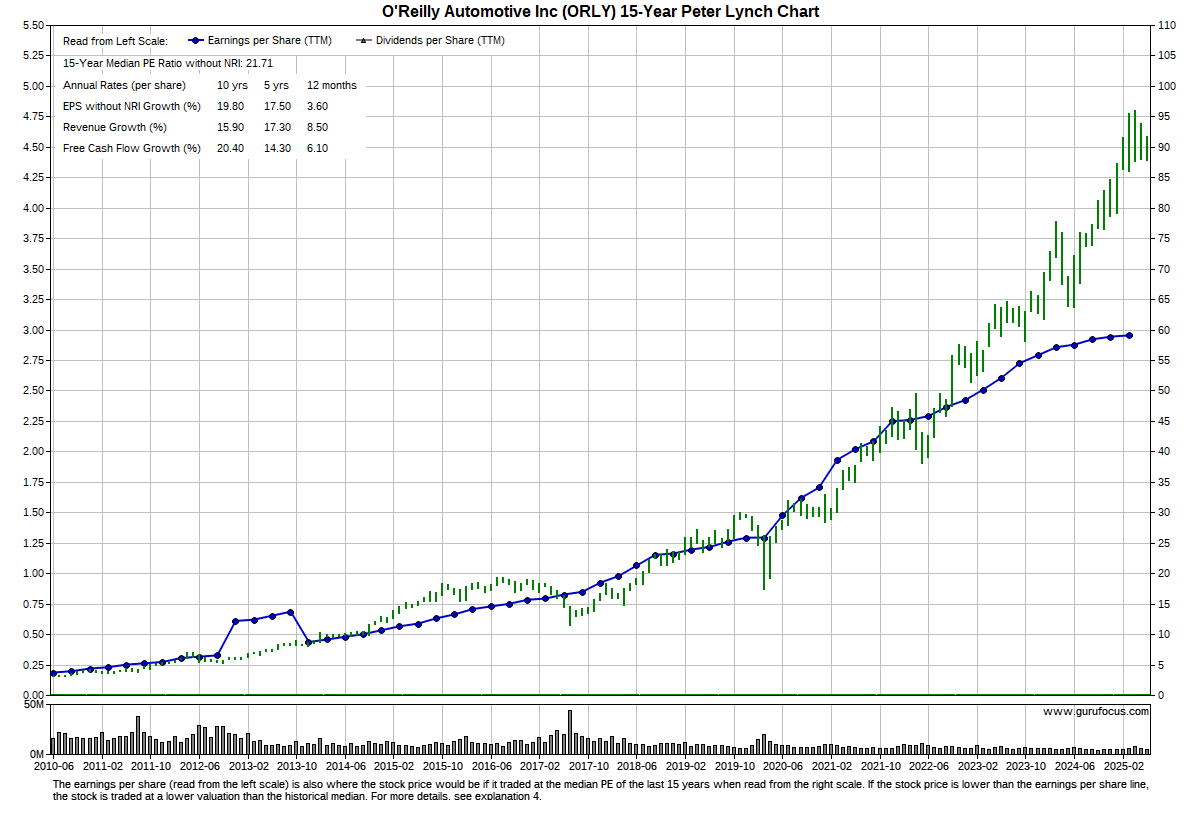Click the 10-year free cash flow value 20.40
Viewport: 1200px width, 820px height.
pyautogui.click(x=231, y=148)
